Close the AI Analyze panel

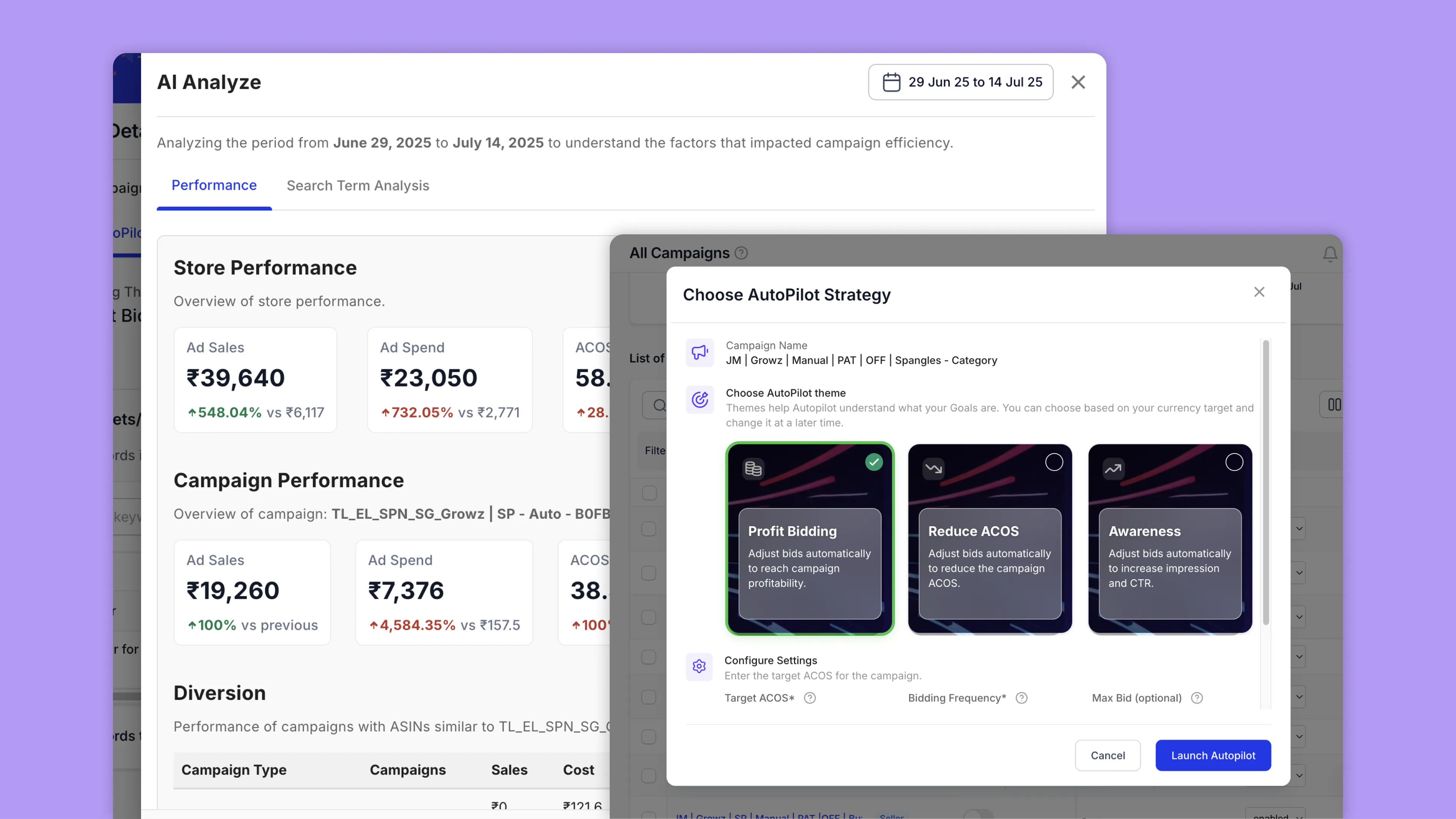tap(1078, 83)
